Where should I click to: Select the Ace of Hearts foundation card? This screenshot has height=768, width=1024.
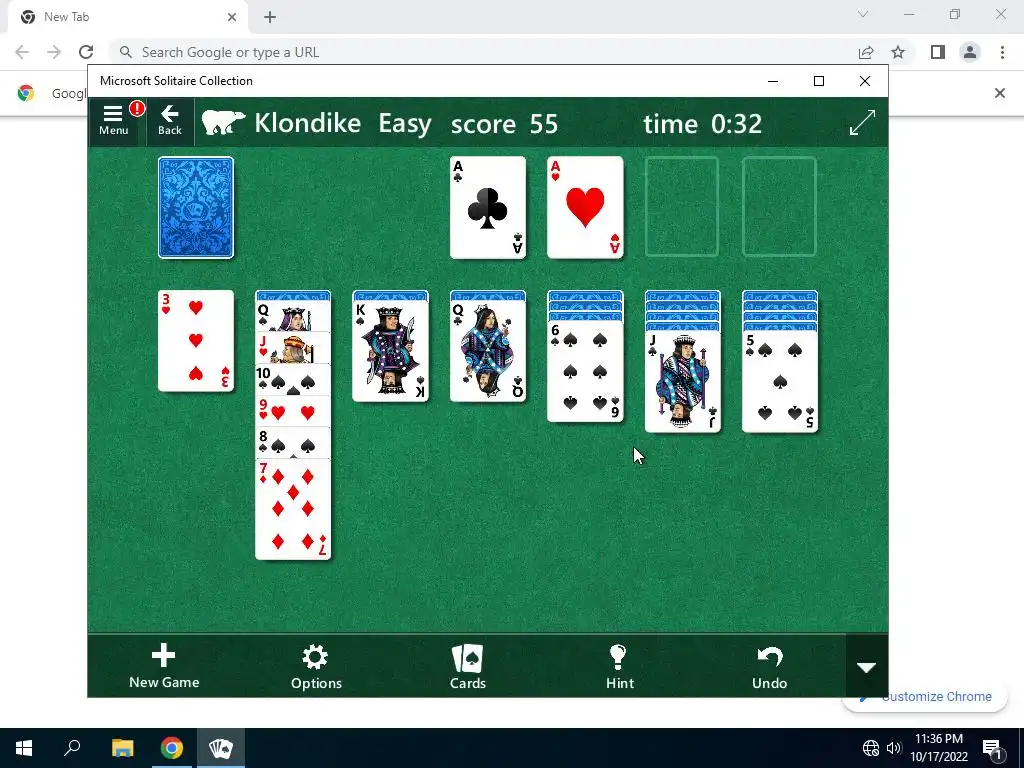(x=585, y=208)
